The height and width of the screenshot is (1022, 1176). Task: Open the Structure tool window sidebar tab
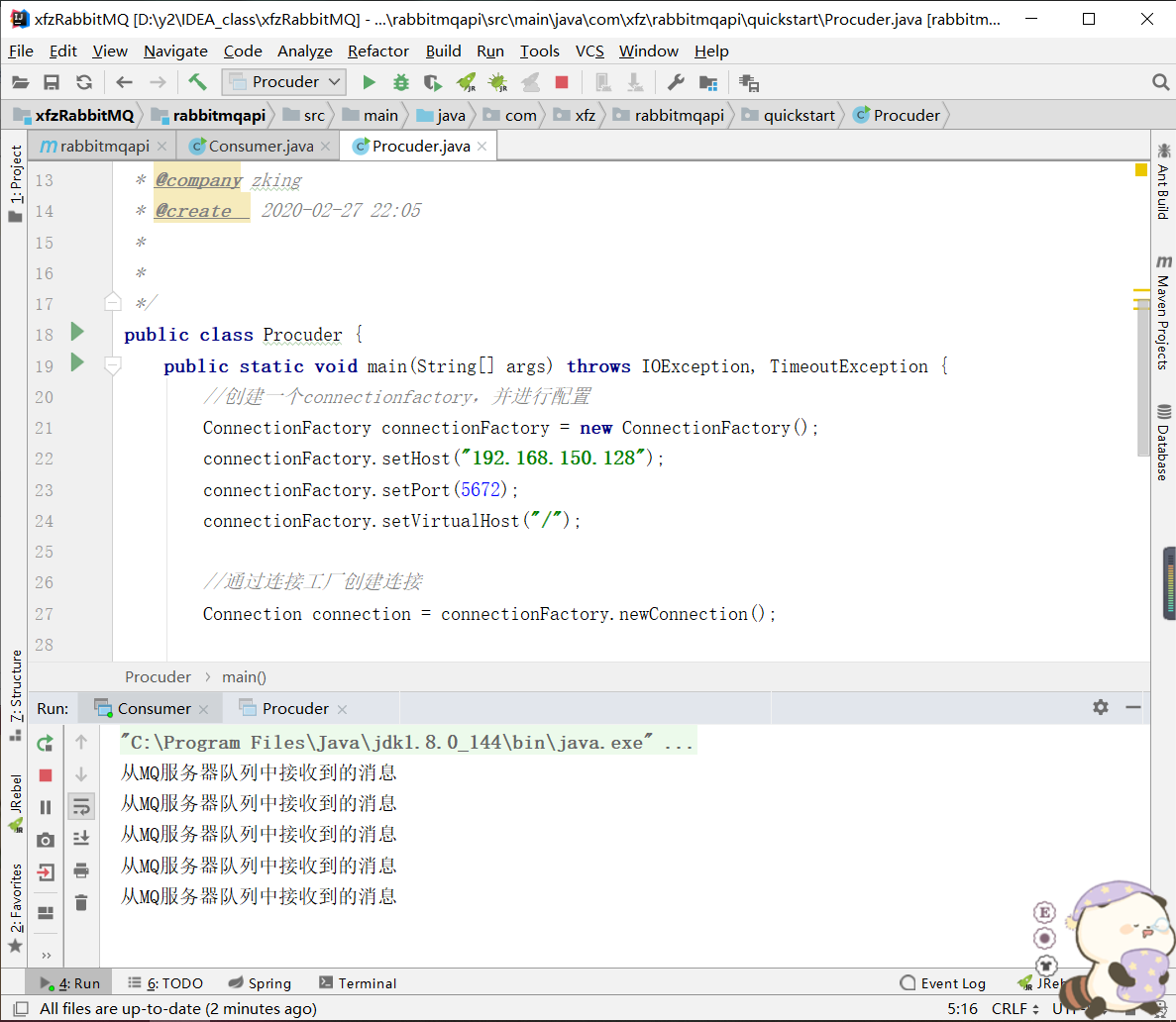click(15, 696)
